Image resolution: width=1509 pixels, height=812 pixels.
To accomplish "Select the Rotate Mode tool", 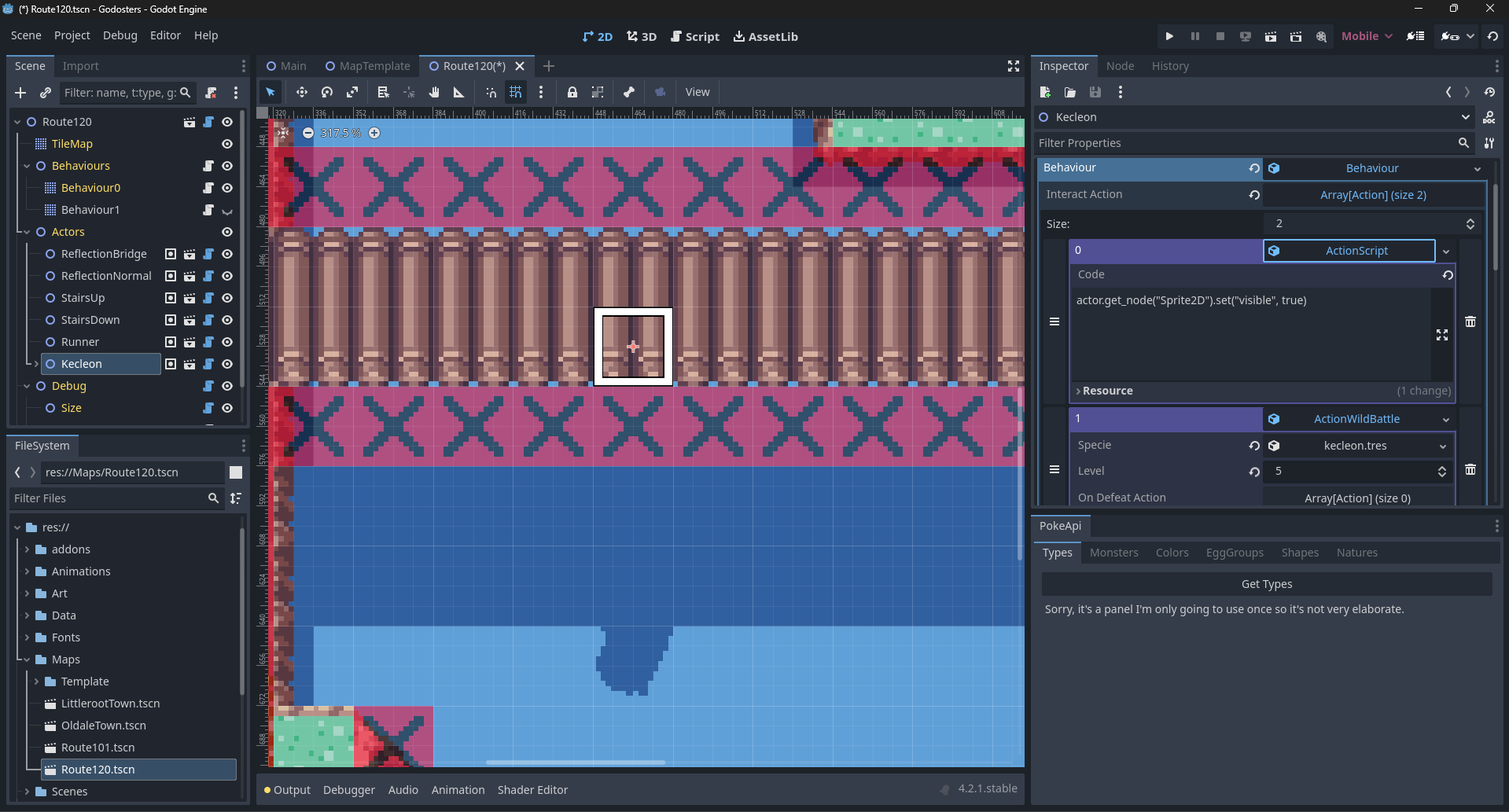I will (x=327, y=92).
